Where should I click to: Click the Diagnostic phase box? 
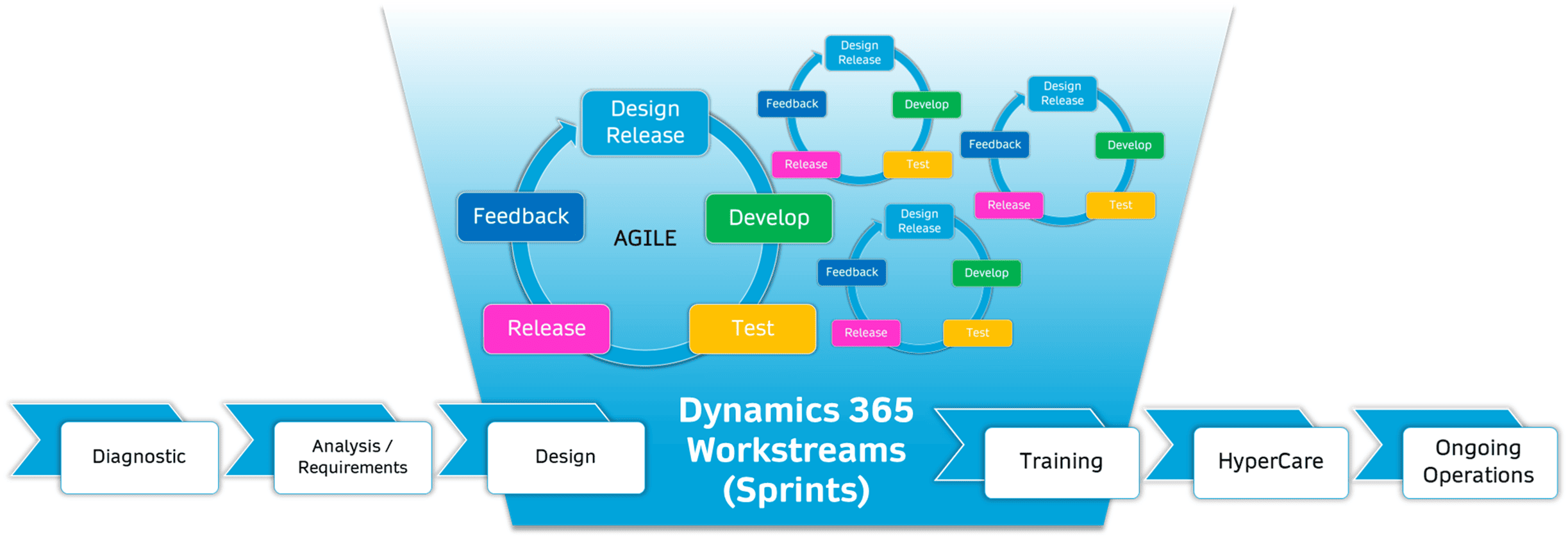point(140,457)
